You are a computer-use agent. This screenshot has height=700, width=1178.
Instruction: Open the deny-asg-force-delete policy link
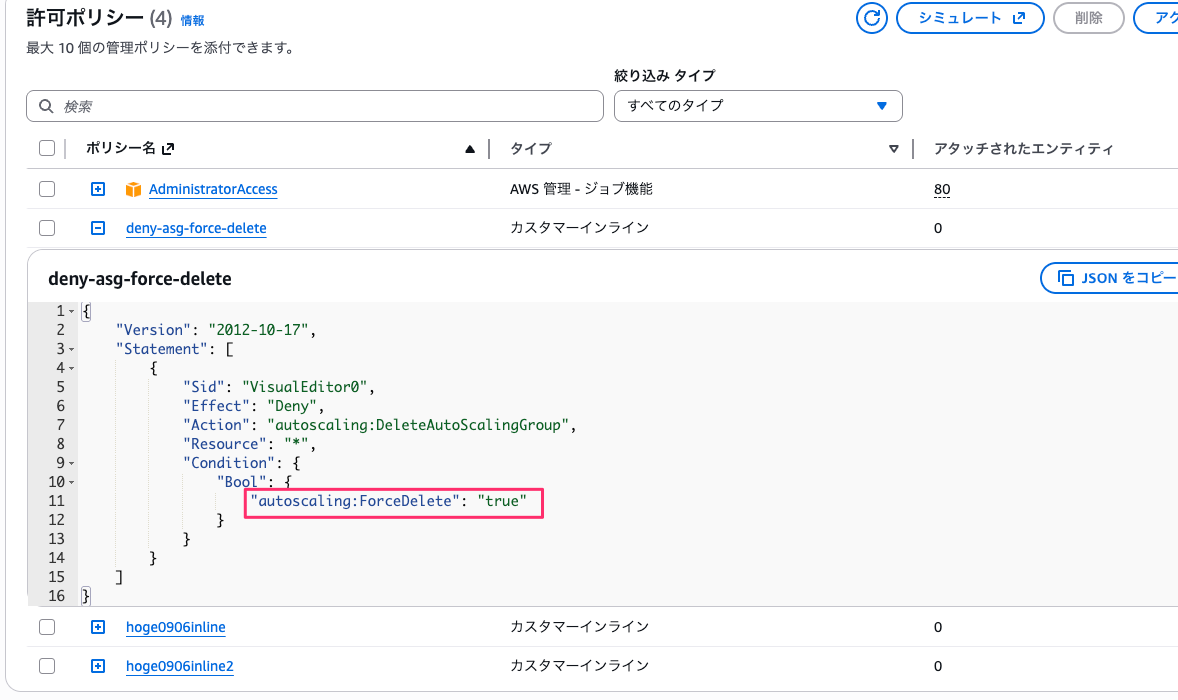pos(196,228)
